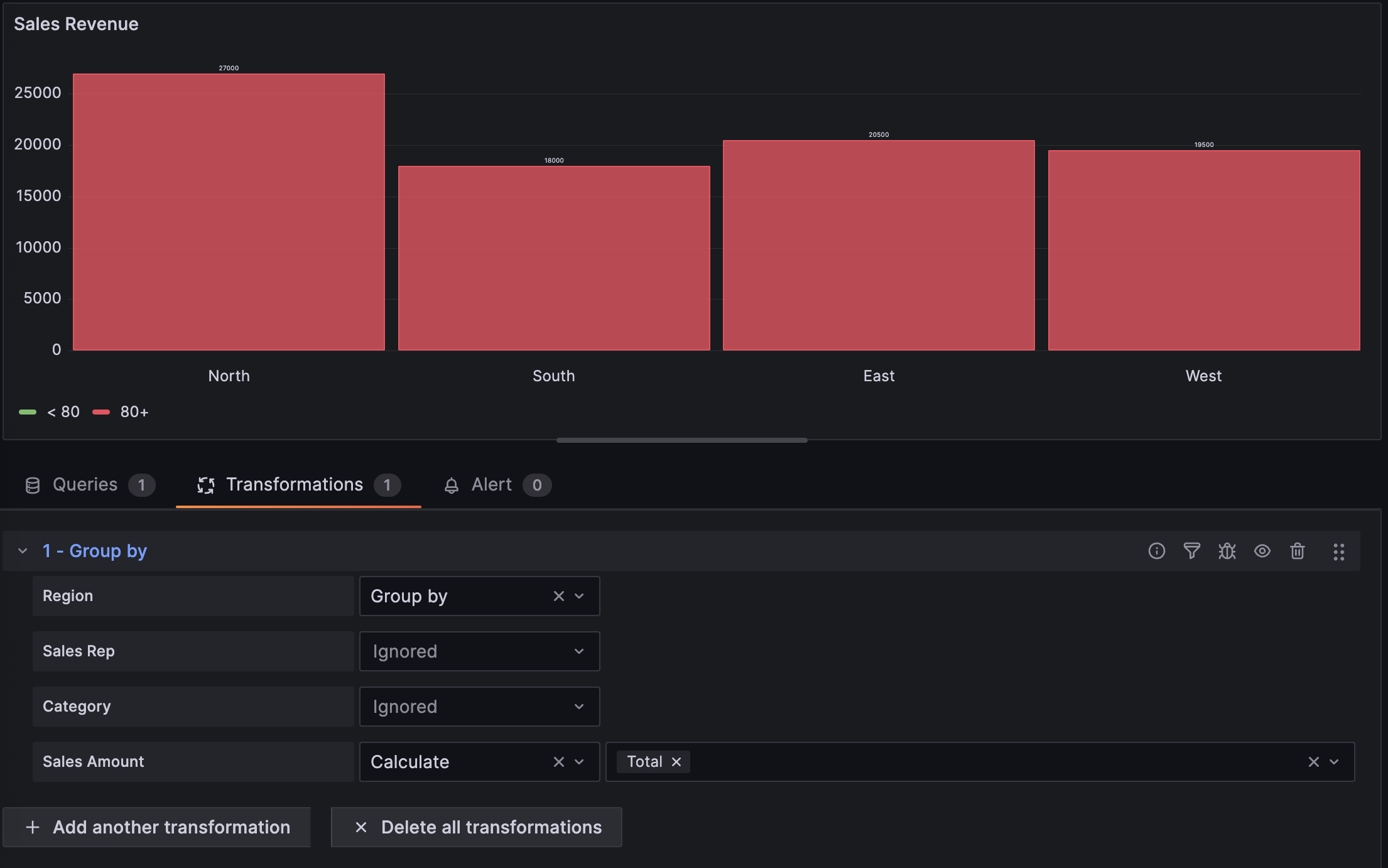
Task: Switch to the Alert tab
Action: [491, 484]
